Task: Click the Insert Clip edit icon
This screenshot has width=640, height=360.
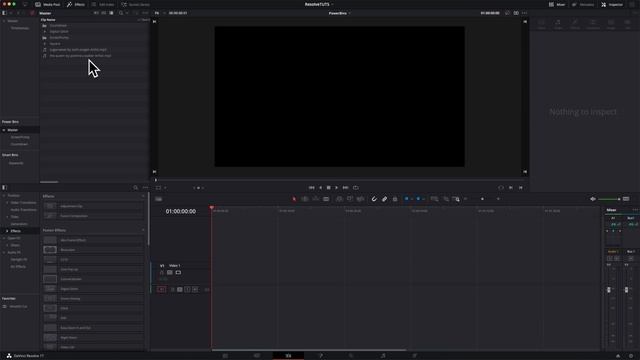Action: [x=339, y=199]
